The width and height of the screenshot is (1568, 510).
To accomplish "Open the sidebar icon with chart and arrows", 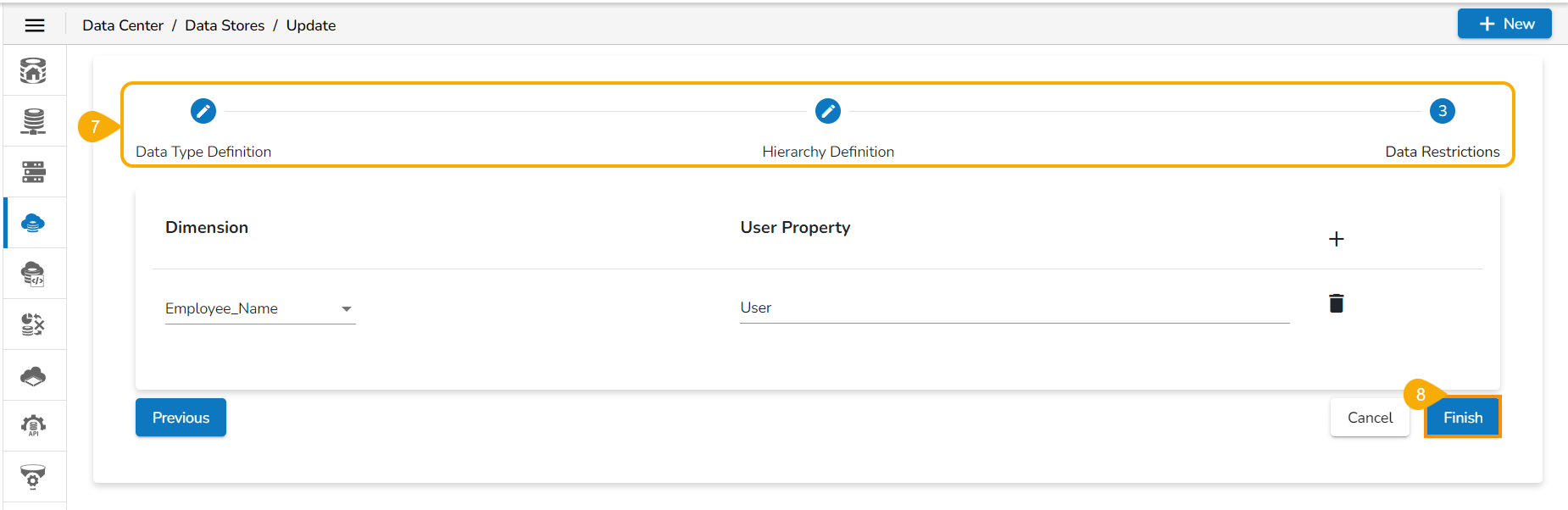I will 33,324.
